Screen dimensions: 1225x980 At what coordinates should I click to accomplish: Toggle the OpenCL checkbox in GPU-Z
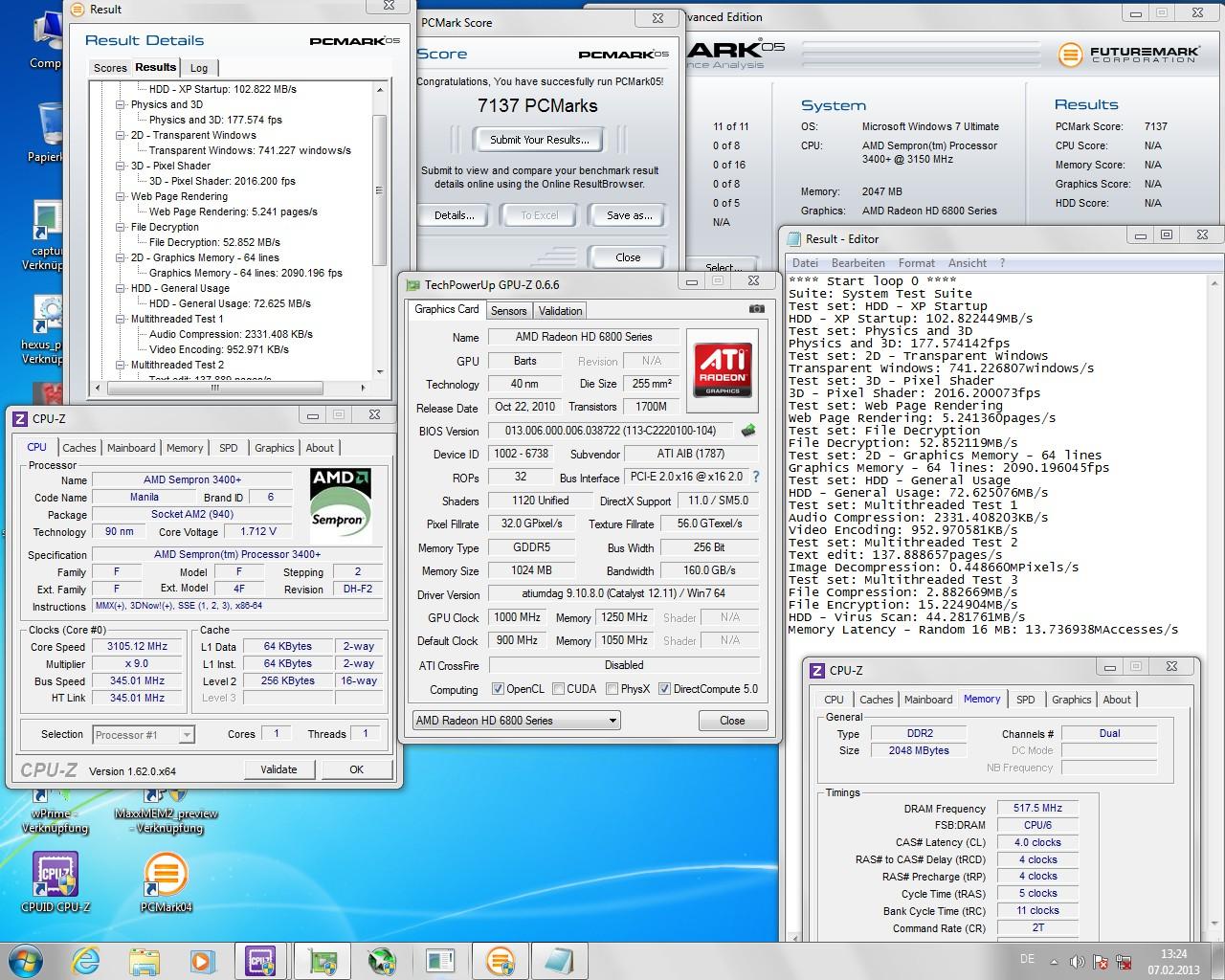coord(498,689)
